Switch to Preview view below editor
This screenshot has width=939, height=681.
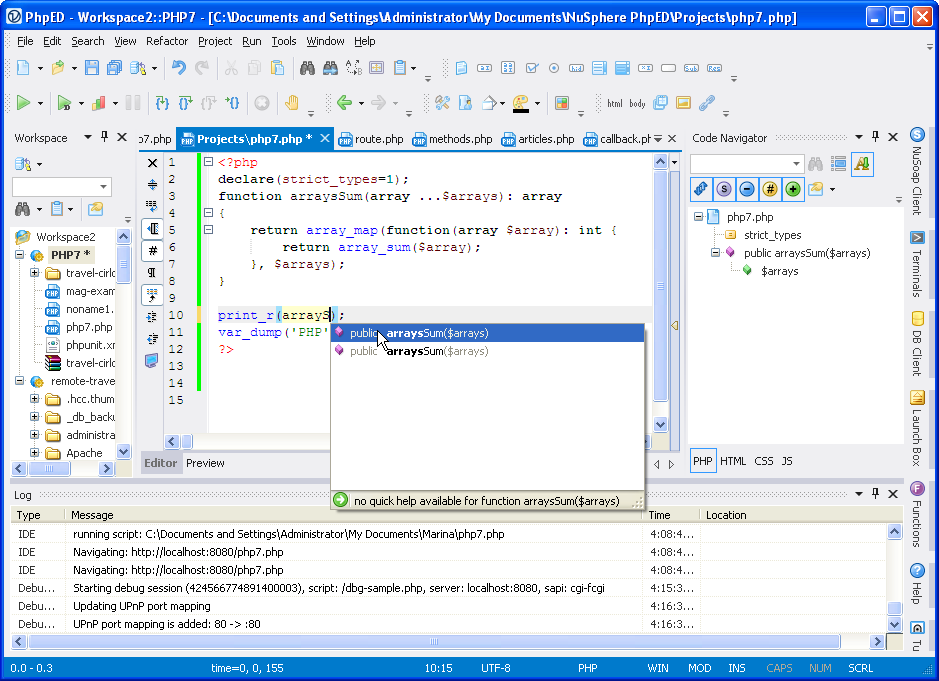[x=205, y=463]
